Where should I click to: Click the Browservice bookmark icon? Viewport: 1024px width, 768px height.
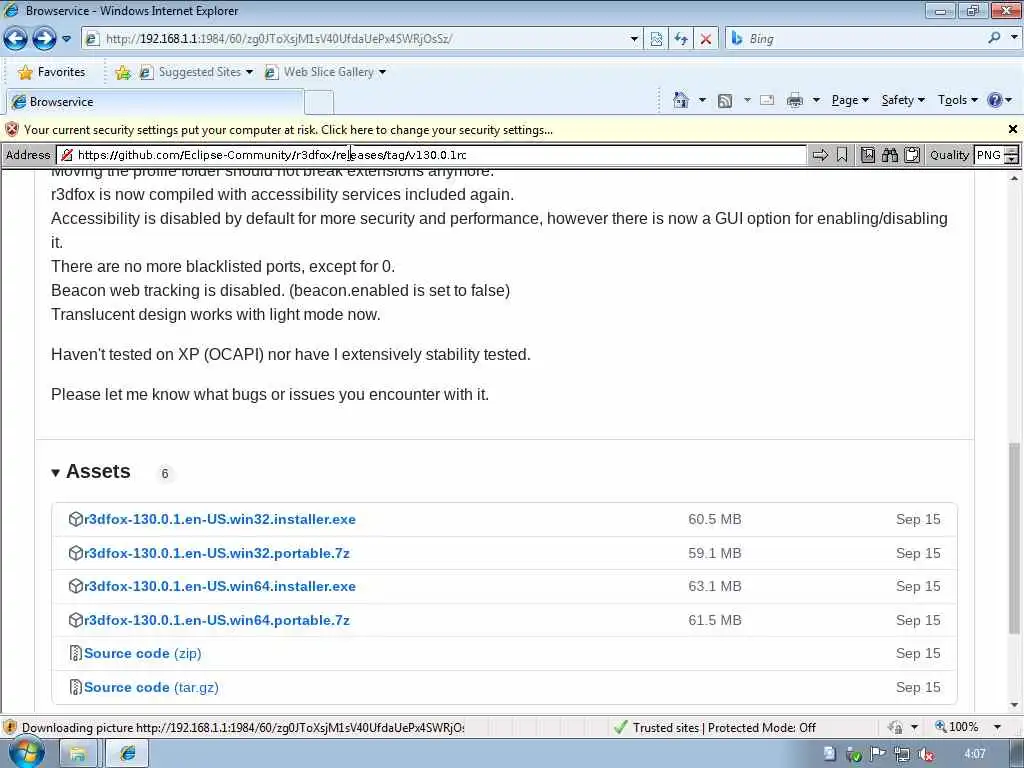[842, 155]
